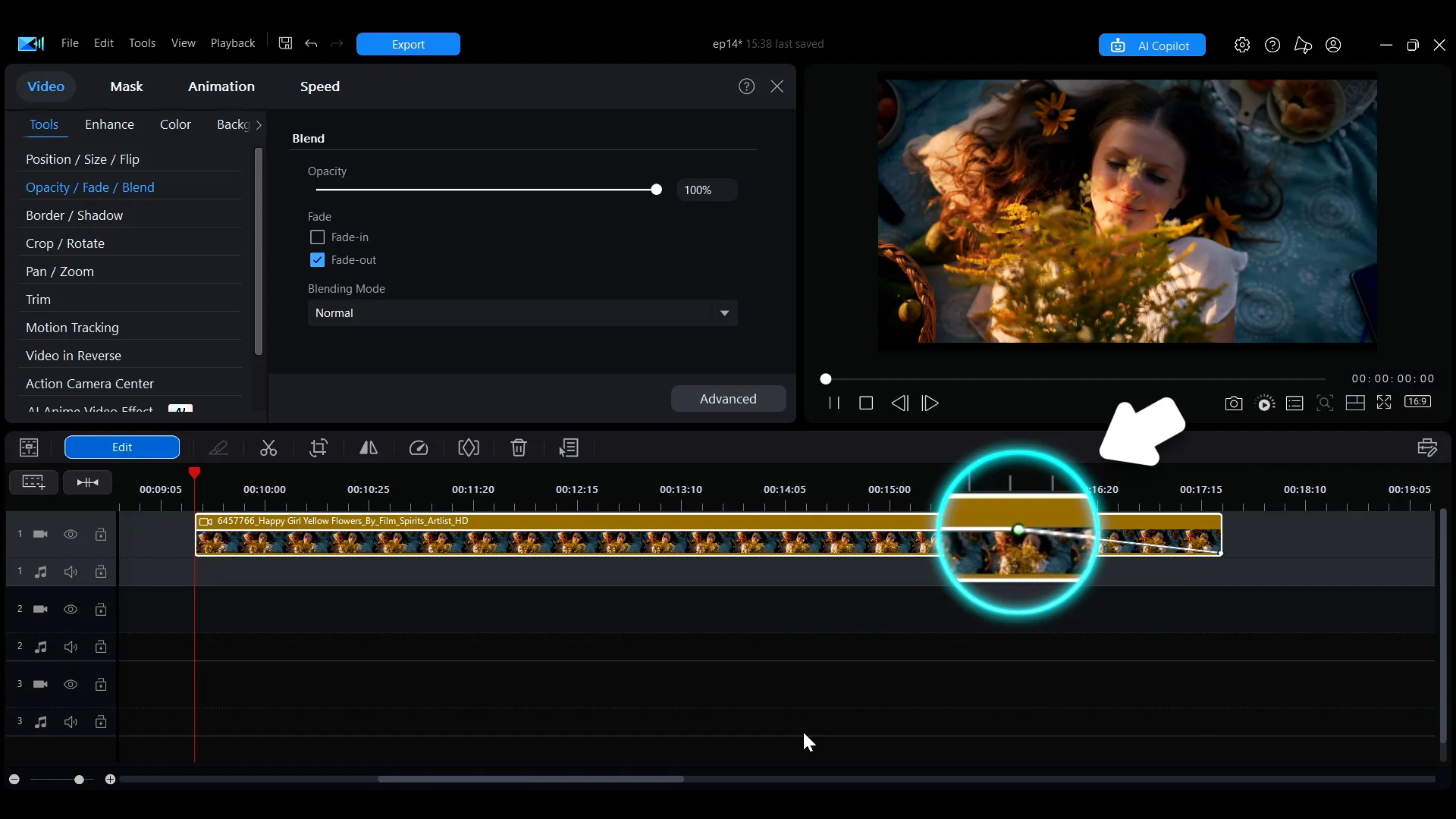Change the 16:9 aspect ratio setting
Screen dimensions: 1456x819
tap(1418, 402)
